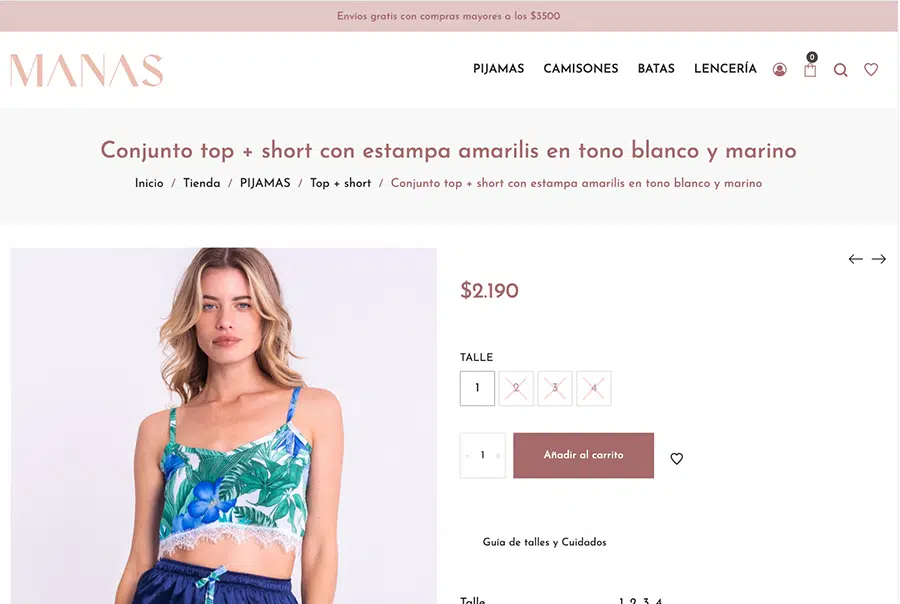Open the LENCERÍA menu
The width and height of the screenshot is (900, 604).
[725, 69]
